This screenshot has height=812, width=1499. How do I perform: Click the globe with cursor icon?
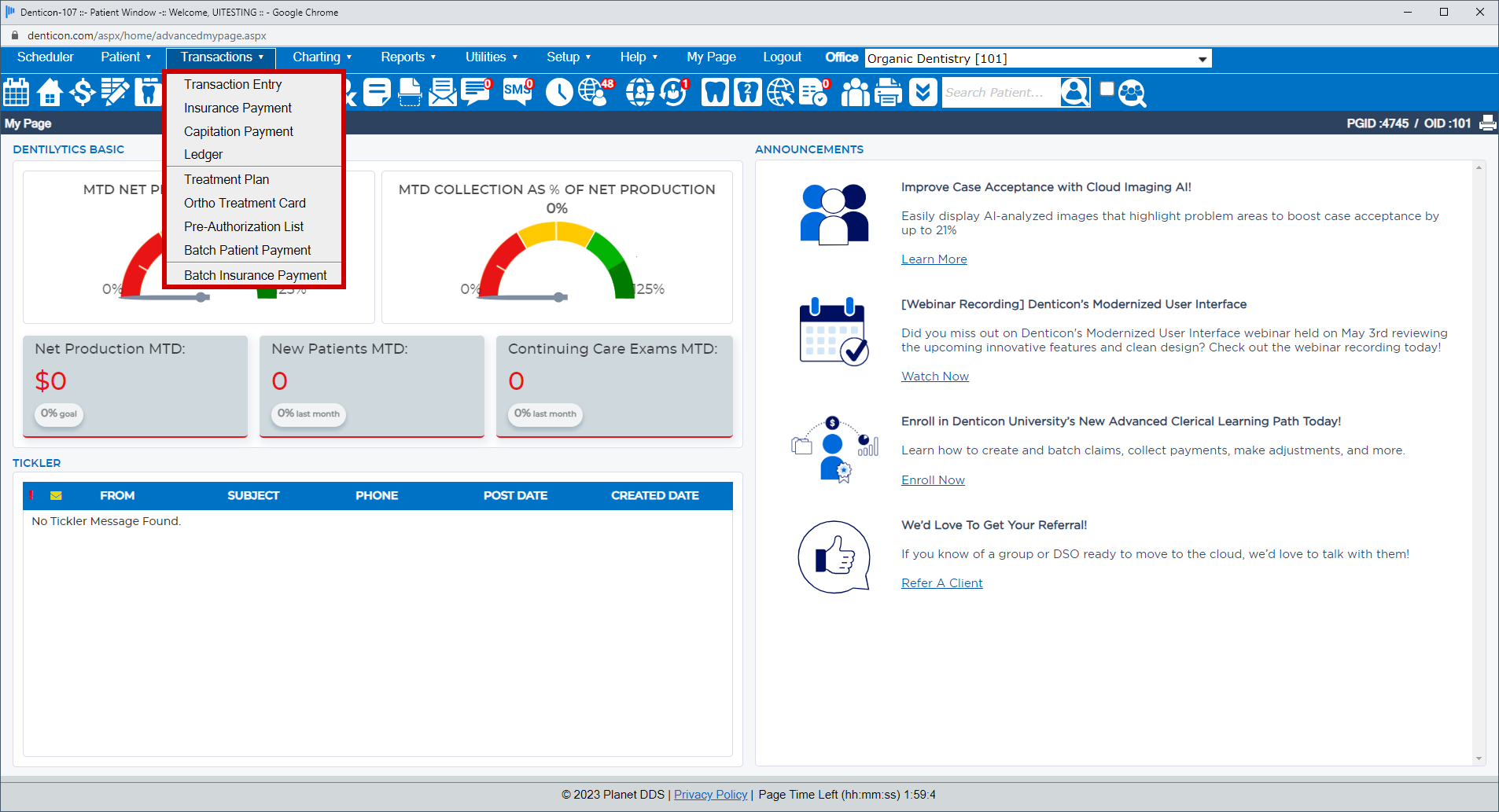tap(781, 92)
